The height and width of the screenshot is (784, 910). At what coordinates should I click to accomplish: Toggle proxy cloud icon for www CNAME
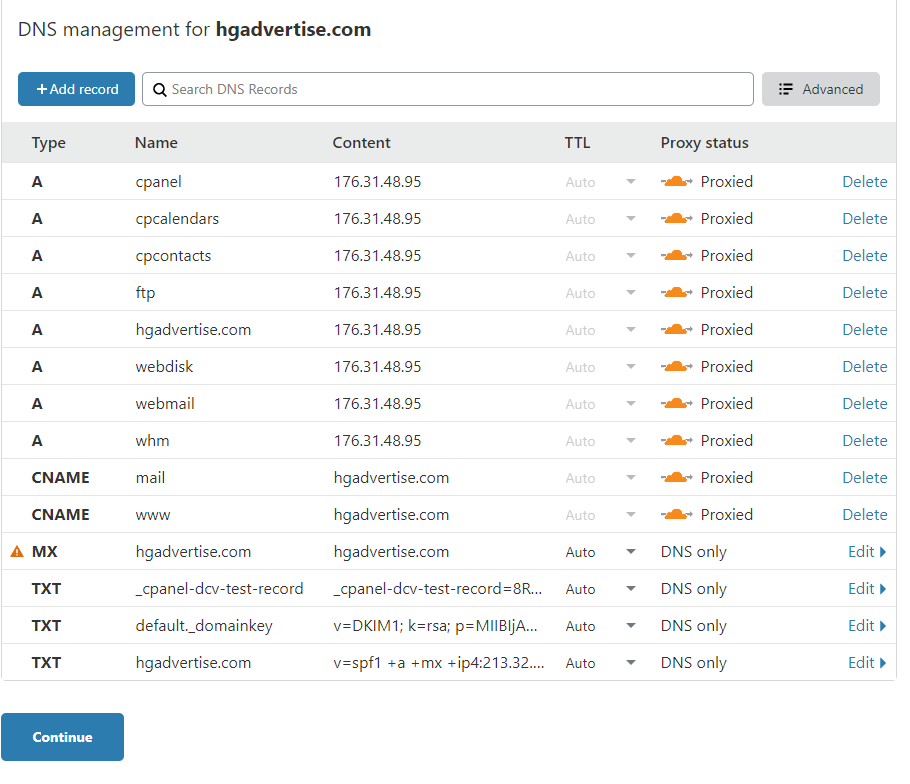677,515
